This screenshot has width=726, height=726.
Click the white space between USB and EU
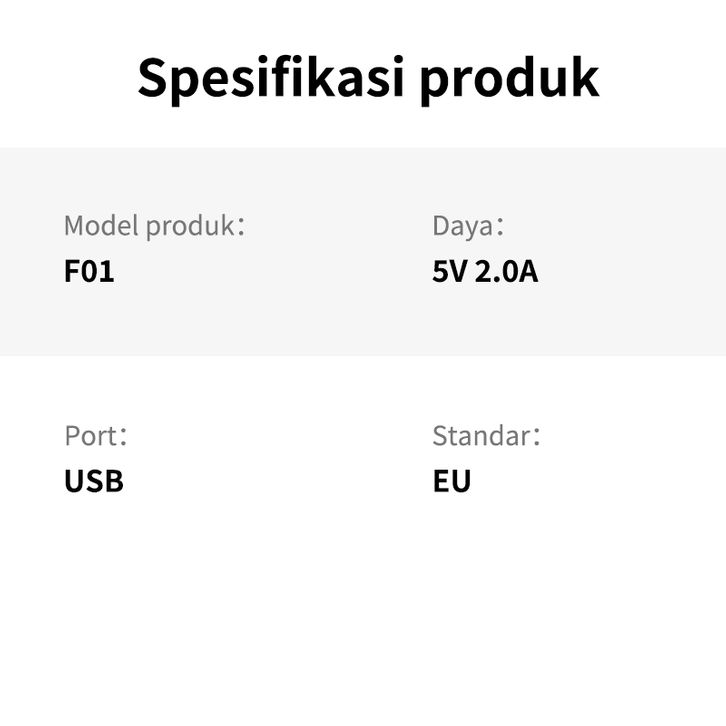280,481
